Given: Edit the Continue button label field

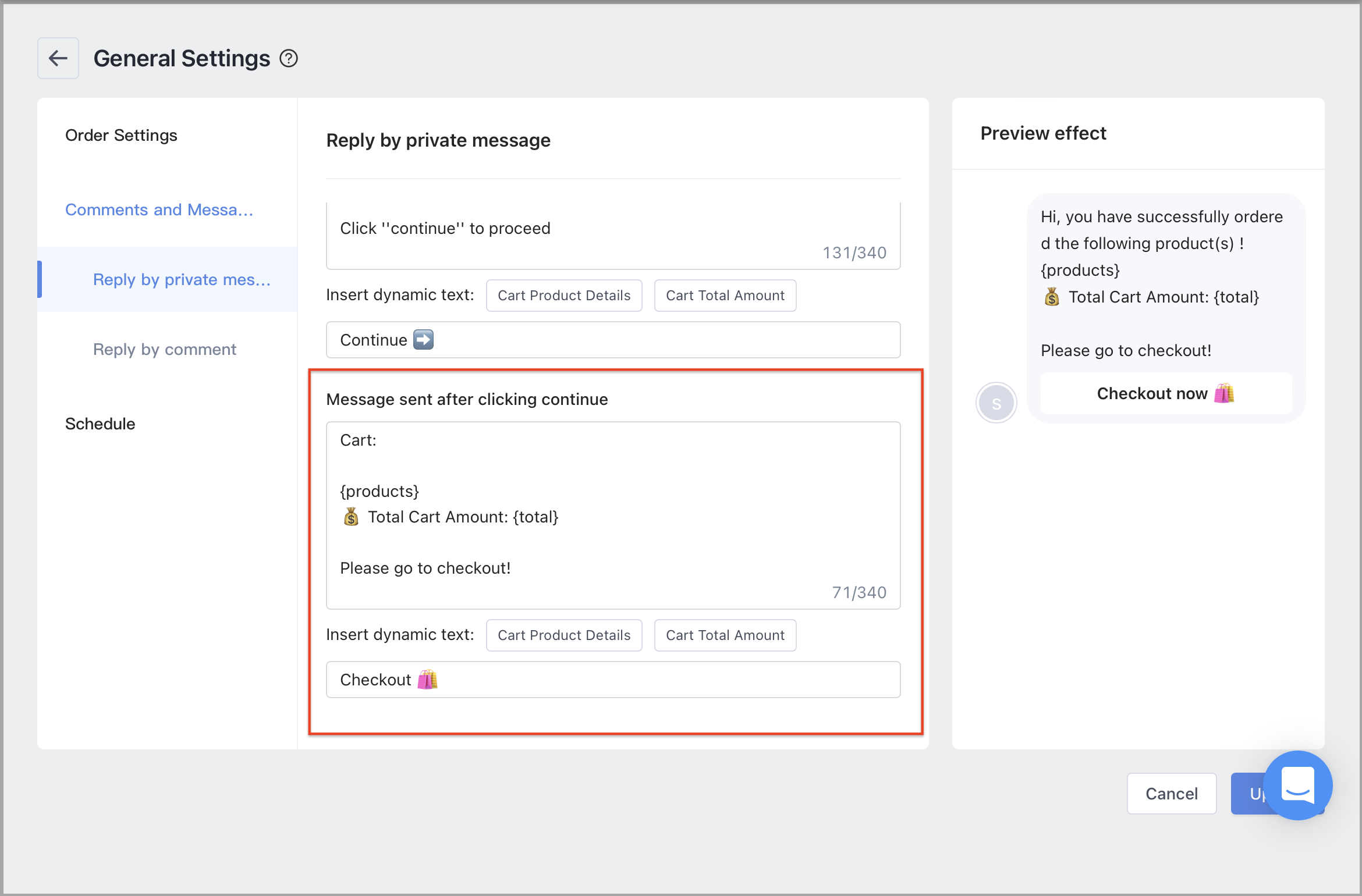Looking at the screenshot, I should pyautogui.click(x=613, y=340).
